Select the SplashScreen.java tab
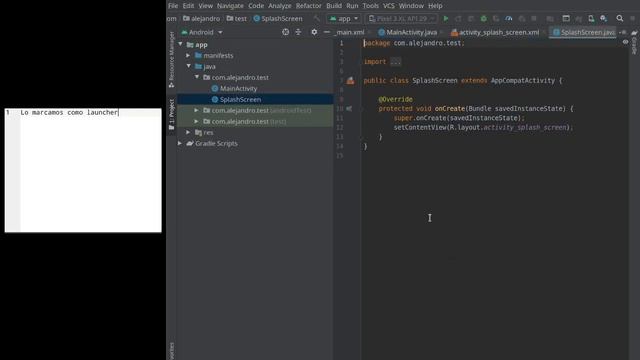The width and height of the screenshot is (640, 360). pyautogui.click(x=584, y=32)
